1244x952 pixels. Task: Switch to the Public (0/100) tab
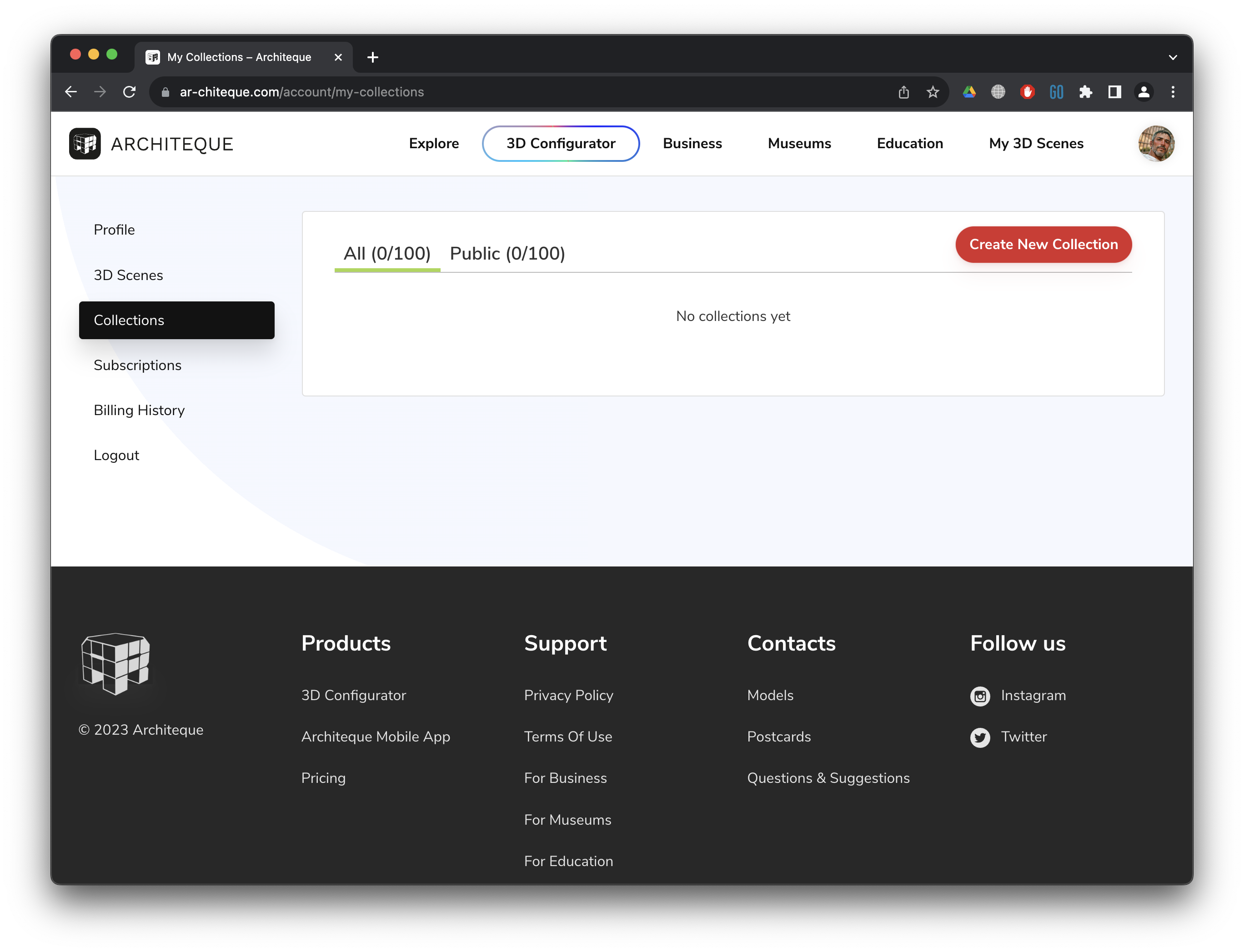(507, 253)
